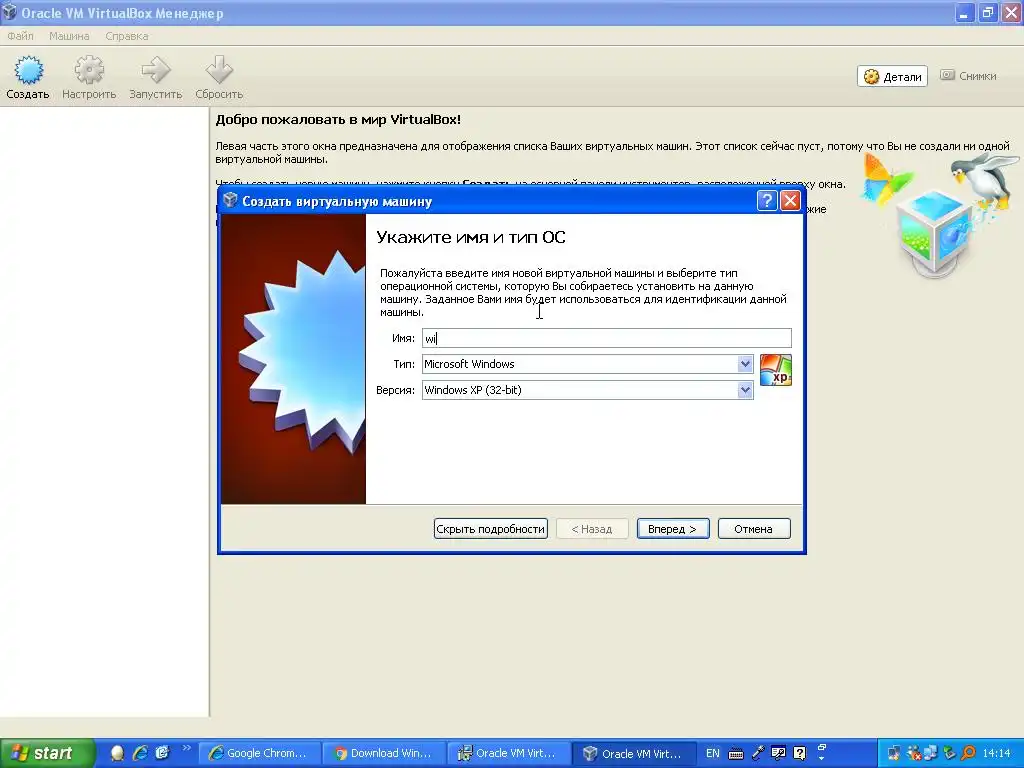Switch to Google Chrome taskbar item
Image resolution: width=1024 pixels, height=768 pixels.
[260, 753]
